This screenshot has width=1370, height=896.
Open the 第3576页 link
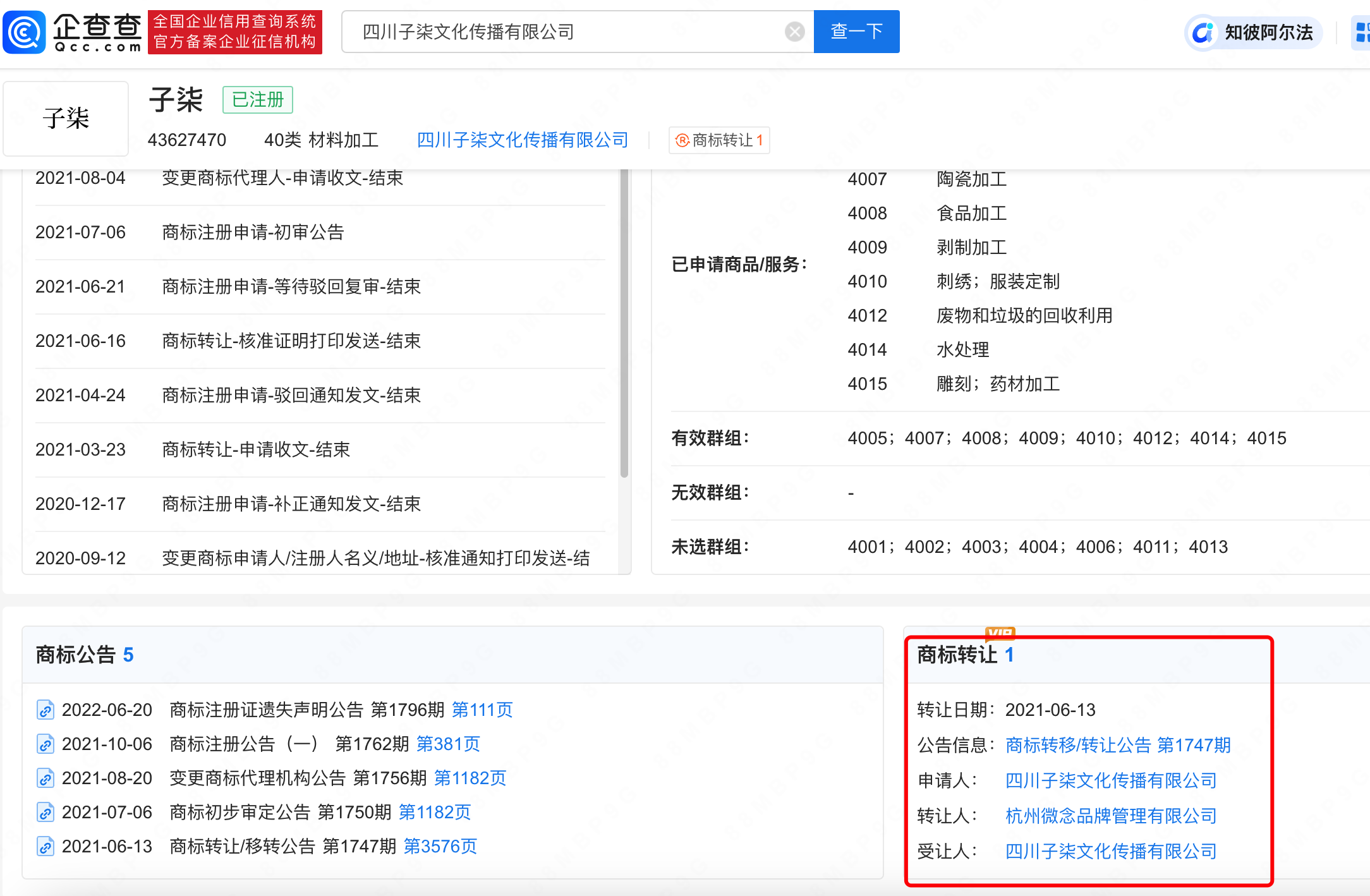coord(440,847)
